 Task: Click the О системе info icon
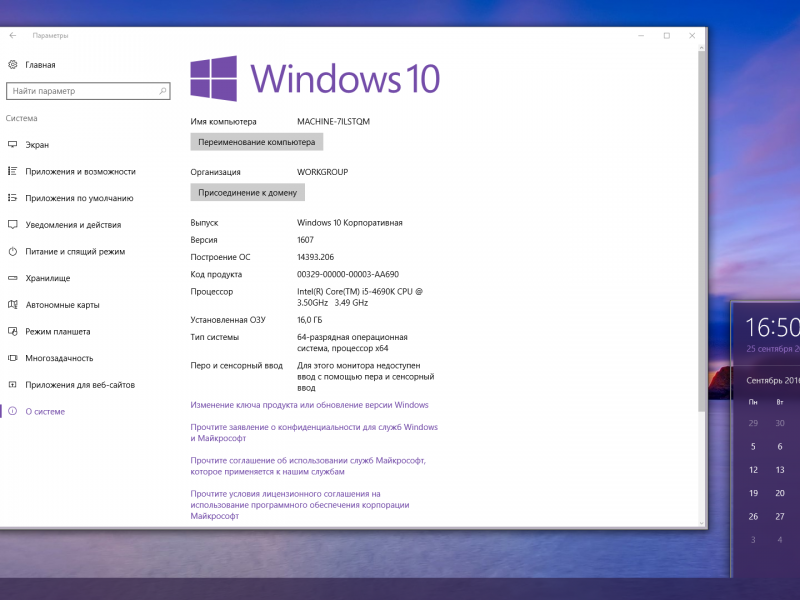(13, 411)
